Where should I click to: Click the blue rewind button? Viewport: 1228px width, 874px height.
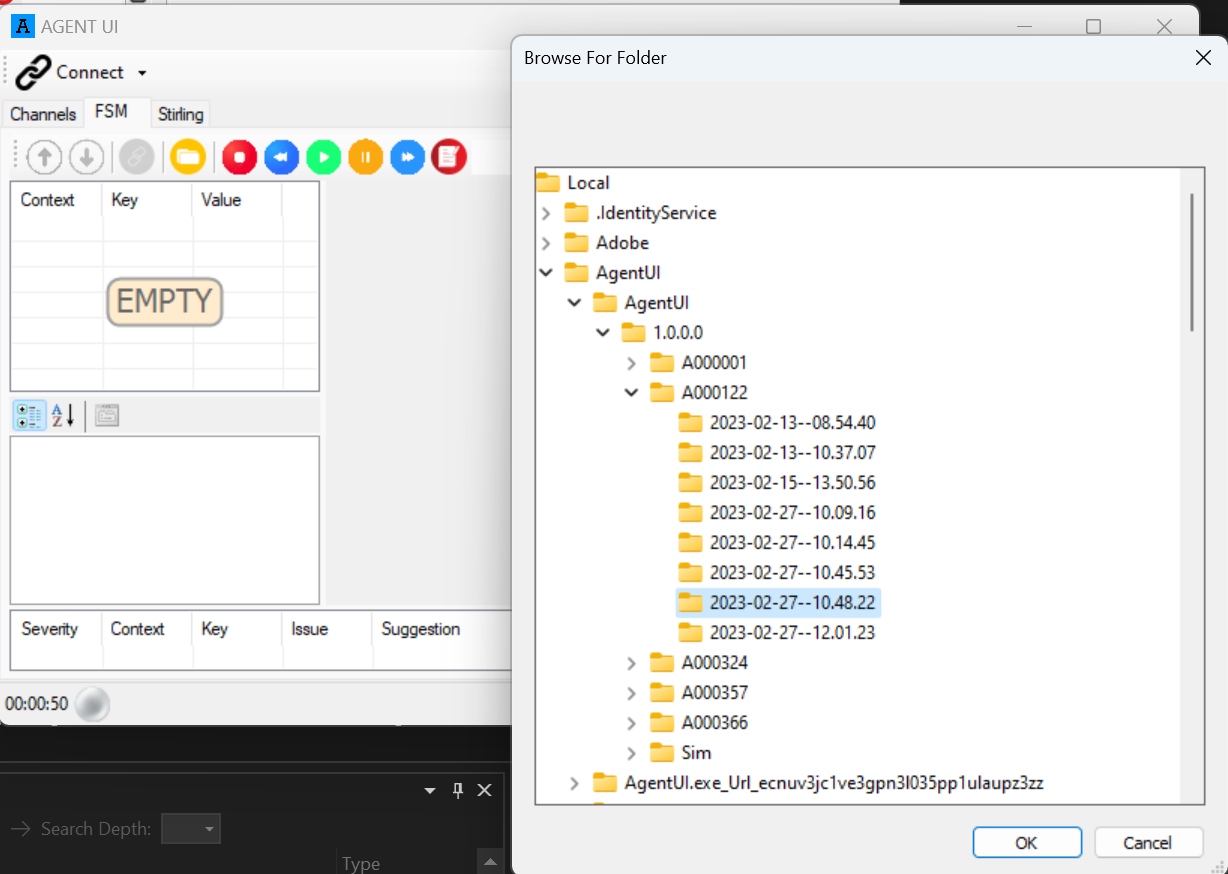click(x=282, y=157)
